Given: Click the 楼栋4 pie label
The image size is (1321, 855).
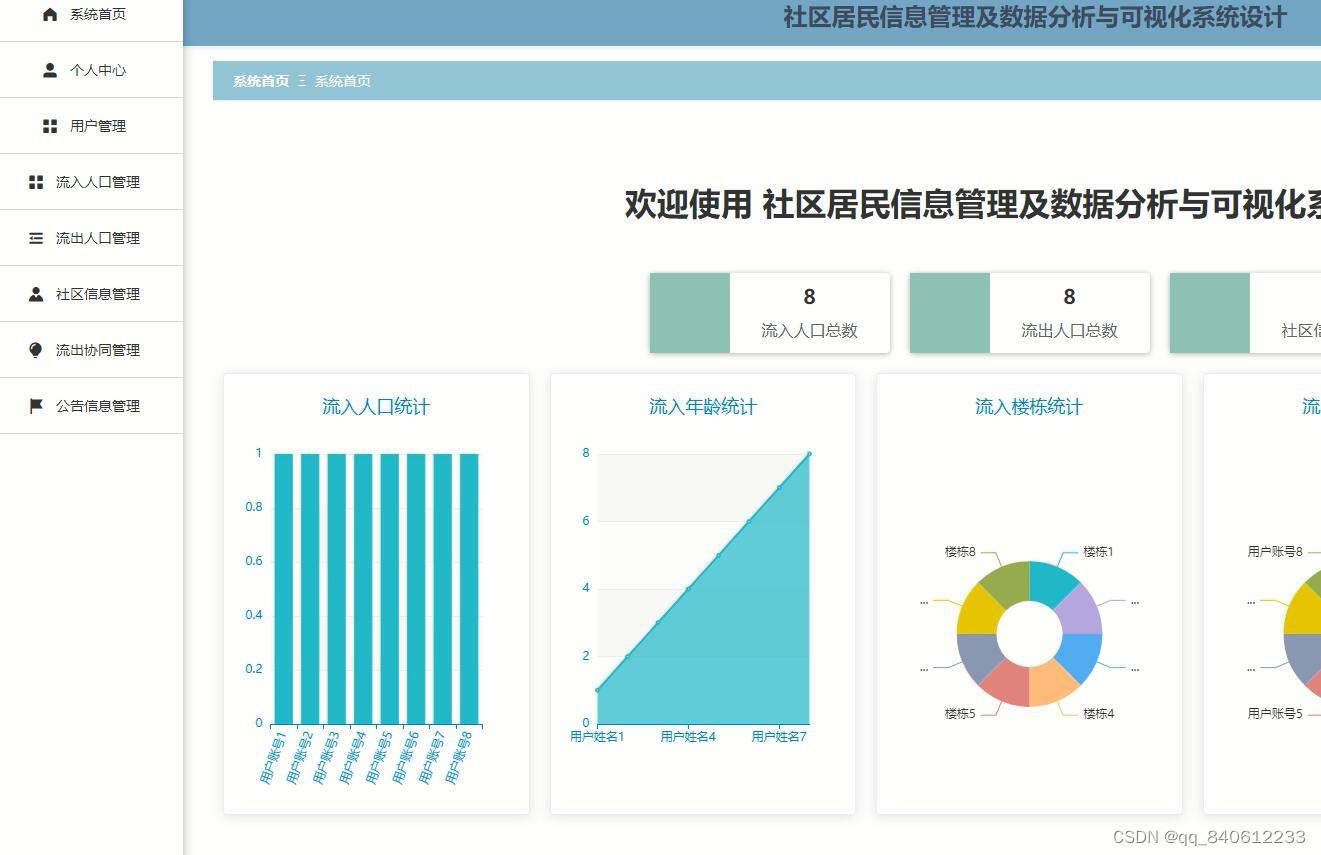Looking at the screenshot, I should point(1098,714).
